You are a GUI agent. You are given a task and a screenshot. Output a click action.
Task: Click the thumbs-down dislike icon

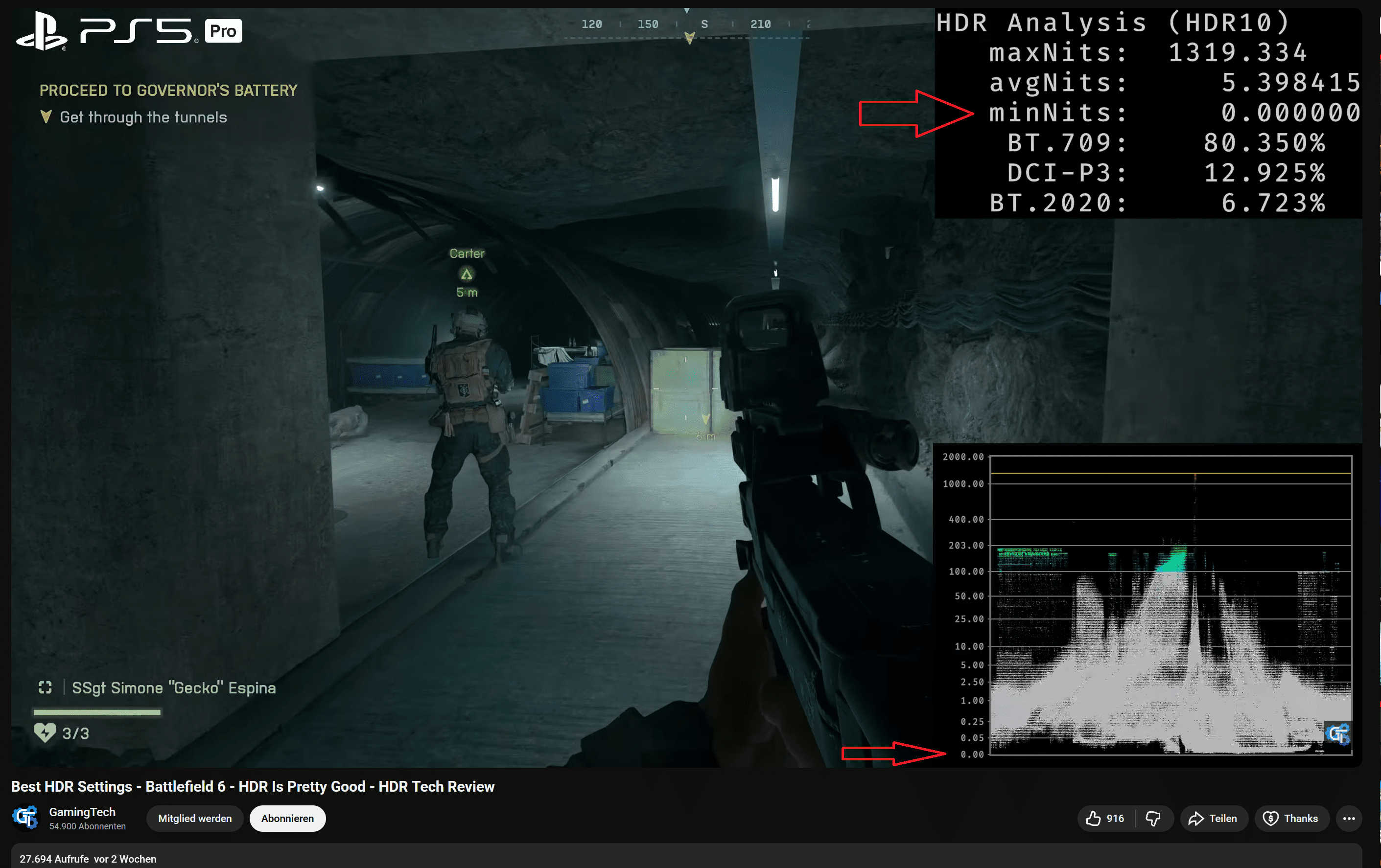coord(1153,818)
